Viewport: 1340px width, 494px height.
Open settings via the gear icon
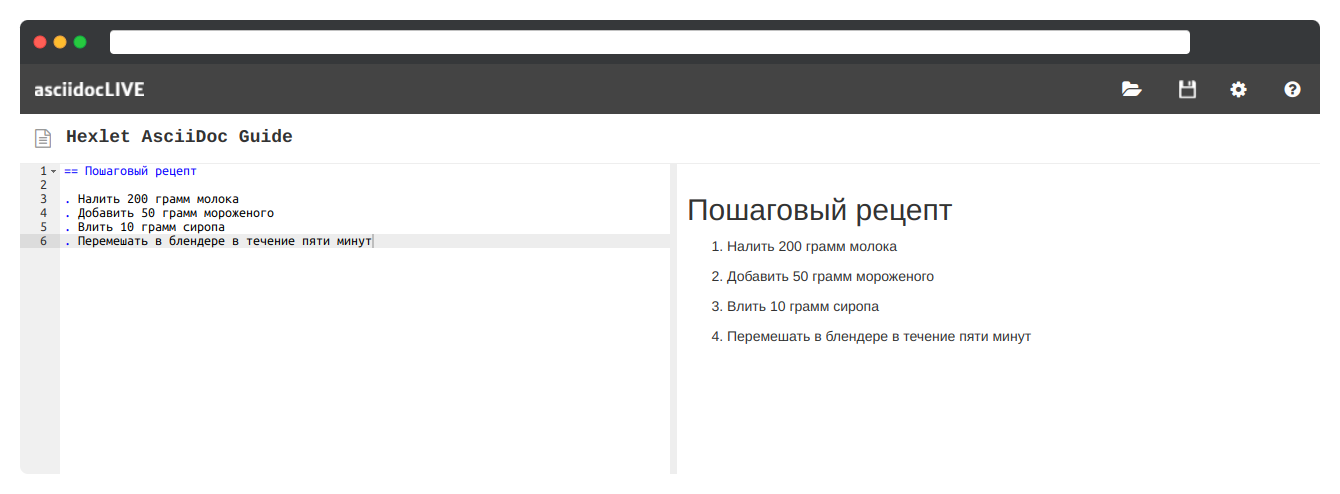pyautogui.click(x=1238, y=89)
